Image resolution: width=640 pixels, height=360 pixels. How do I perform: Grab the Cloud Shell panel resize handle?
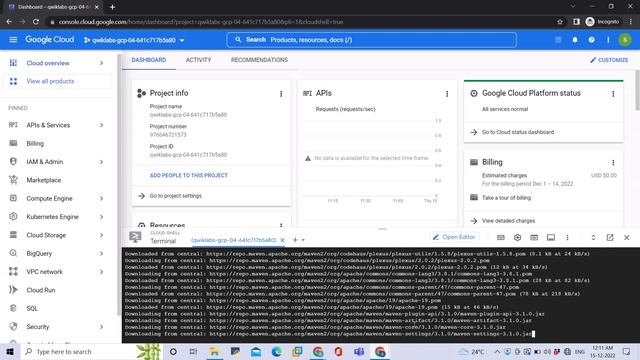coord(382,229)
